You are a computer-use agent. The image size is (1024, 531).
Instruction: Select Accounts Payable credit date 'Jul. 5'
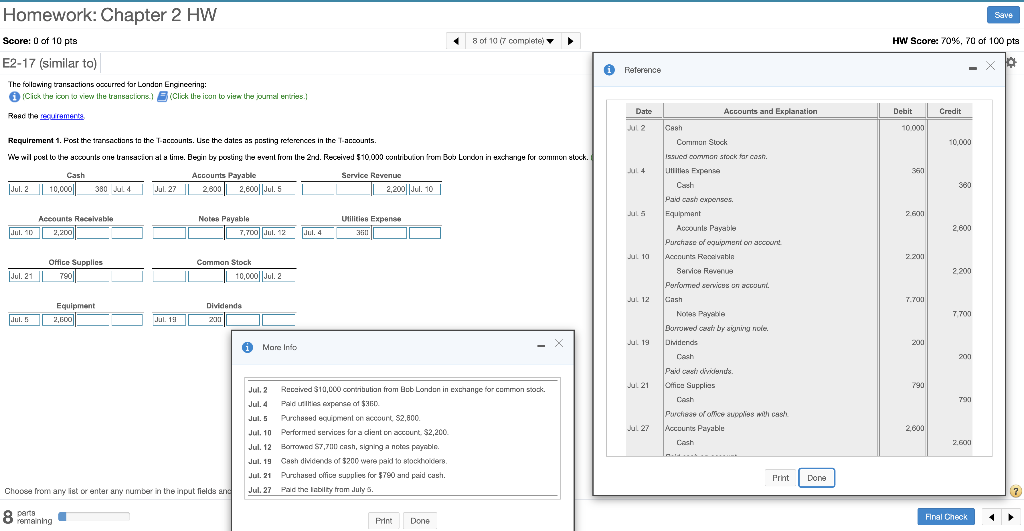pyautogui.click(x=279, y=189)
